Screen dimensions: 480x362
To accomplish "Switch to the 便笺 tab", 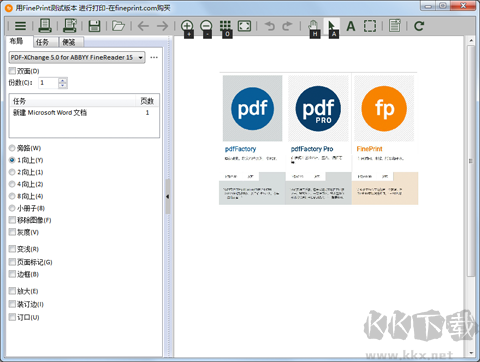I will [69, 42].
